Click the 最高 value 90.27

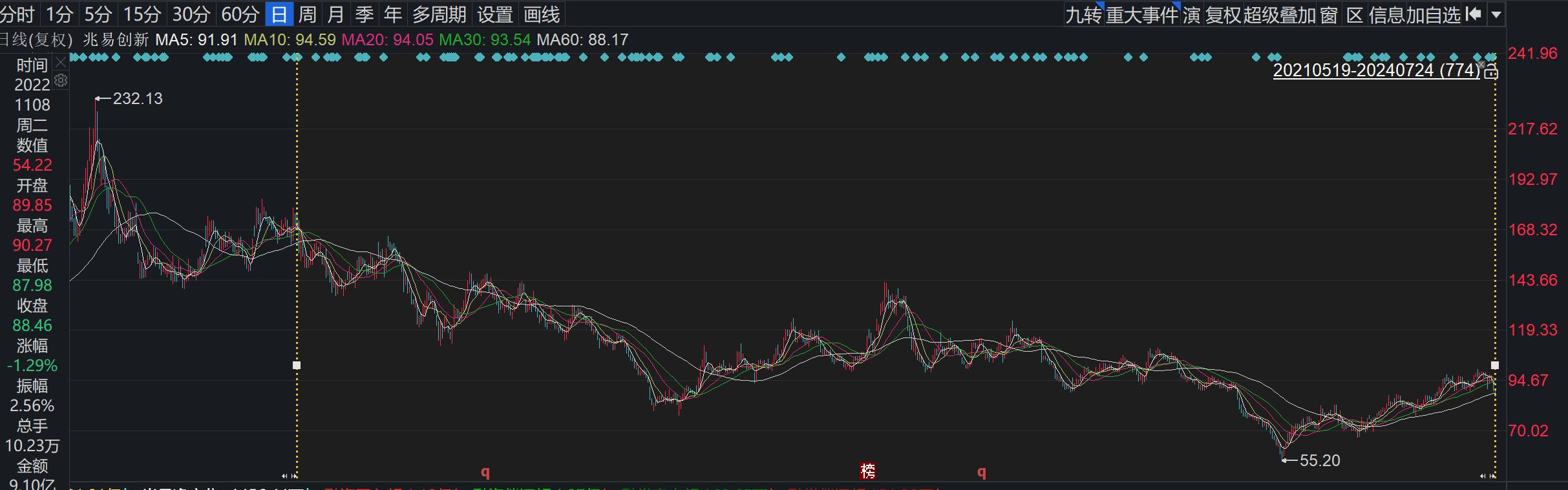pos(32,246)
